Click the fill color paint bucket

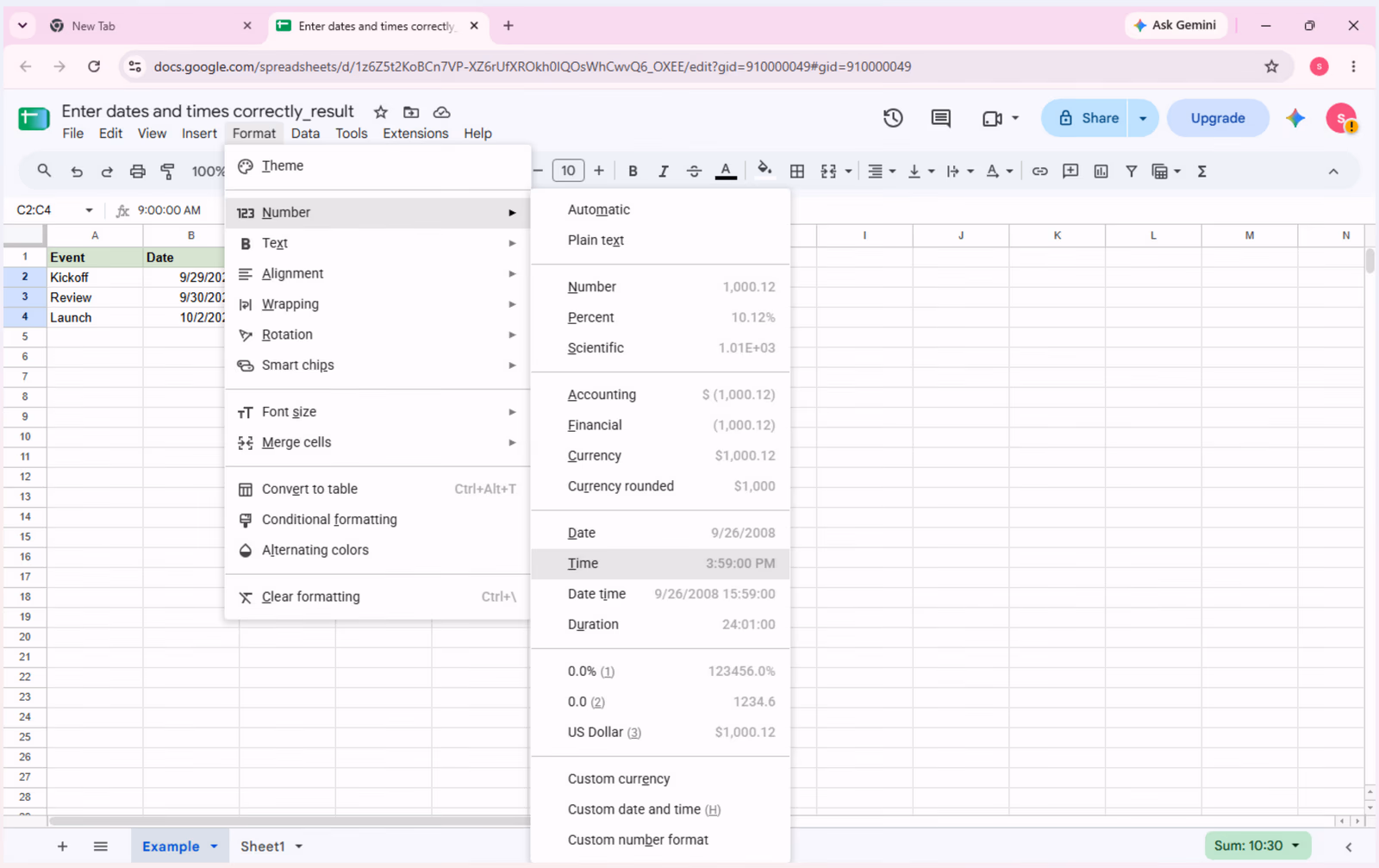[764, 171]
